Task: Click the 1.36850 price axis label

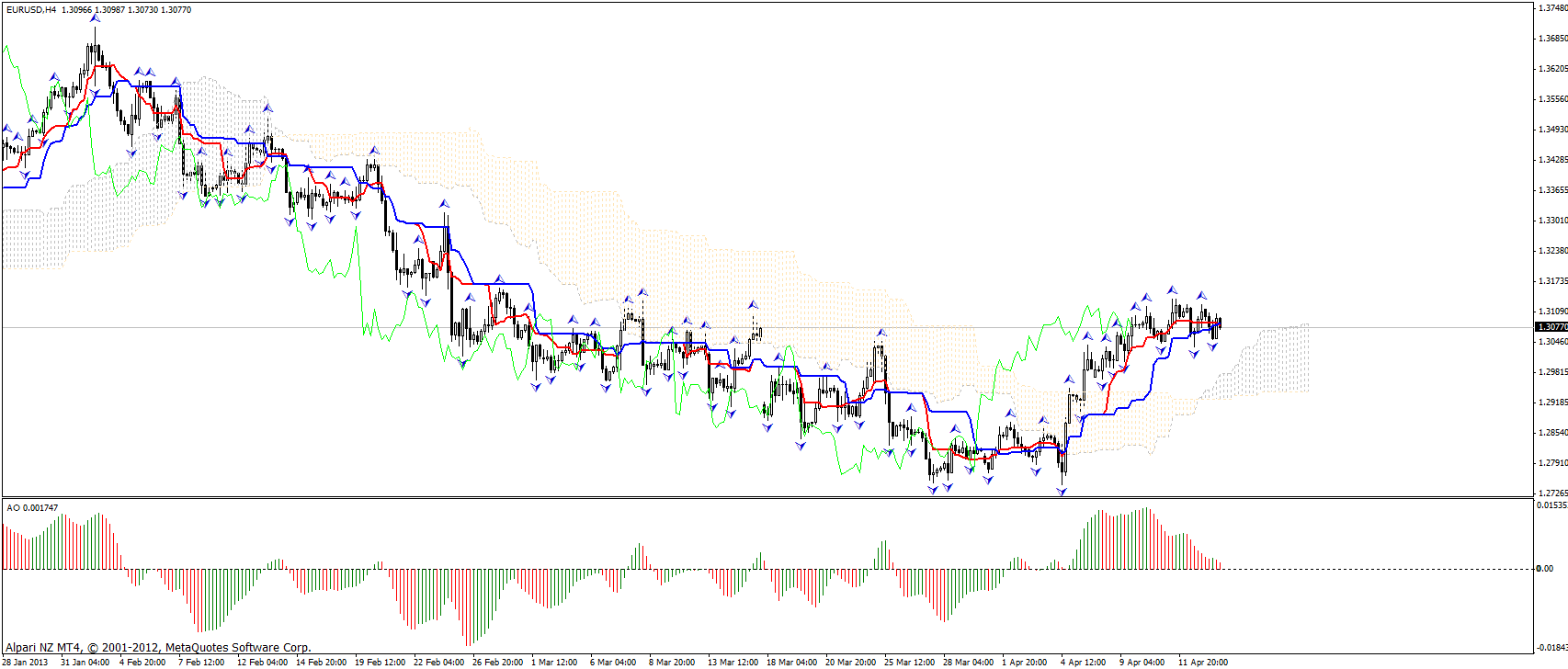Action: [1551, 39]
